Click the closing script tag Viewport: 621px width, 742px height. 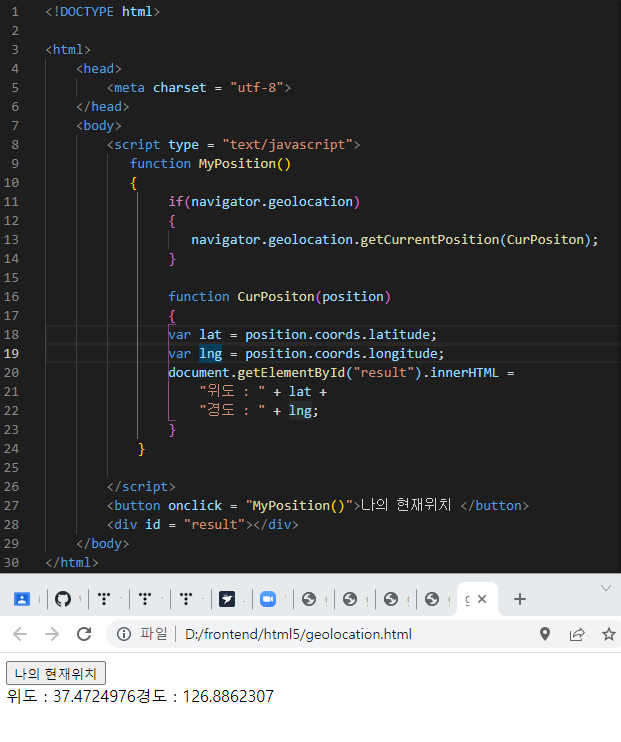pyautogui.click(x=141, y=486)
